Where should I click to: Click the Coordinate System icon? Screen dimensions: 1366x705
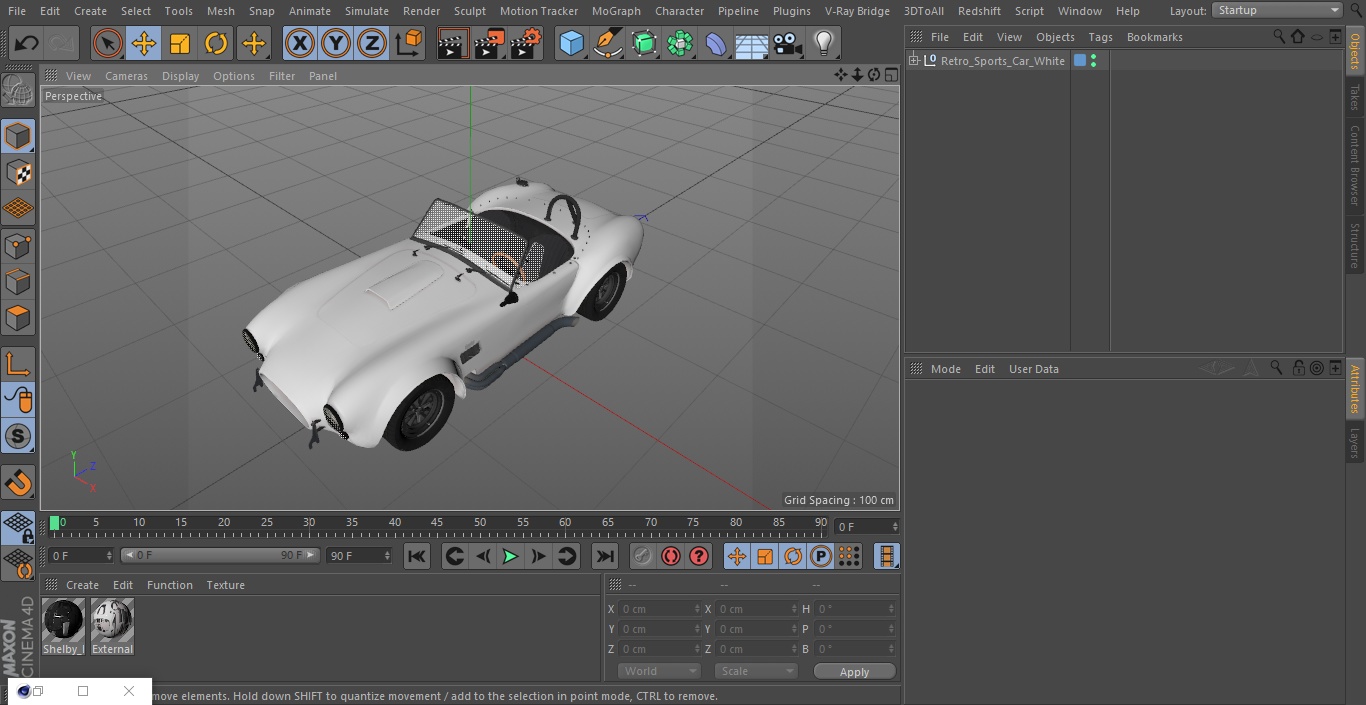coord(409,43)
